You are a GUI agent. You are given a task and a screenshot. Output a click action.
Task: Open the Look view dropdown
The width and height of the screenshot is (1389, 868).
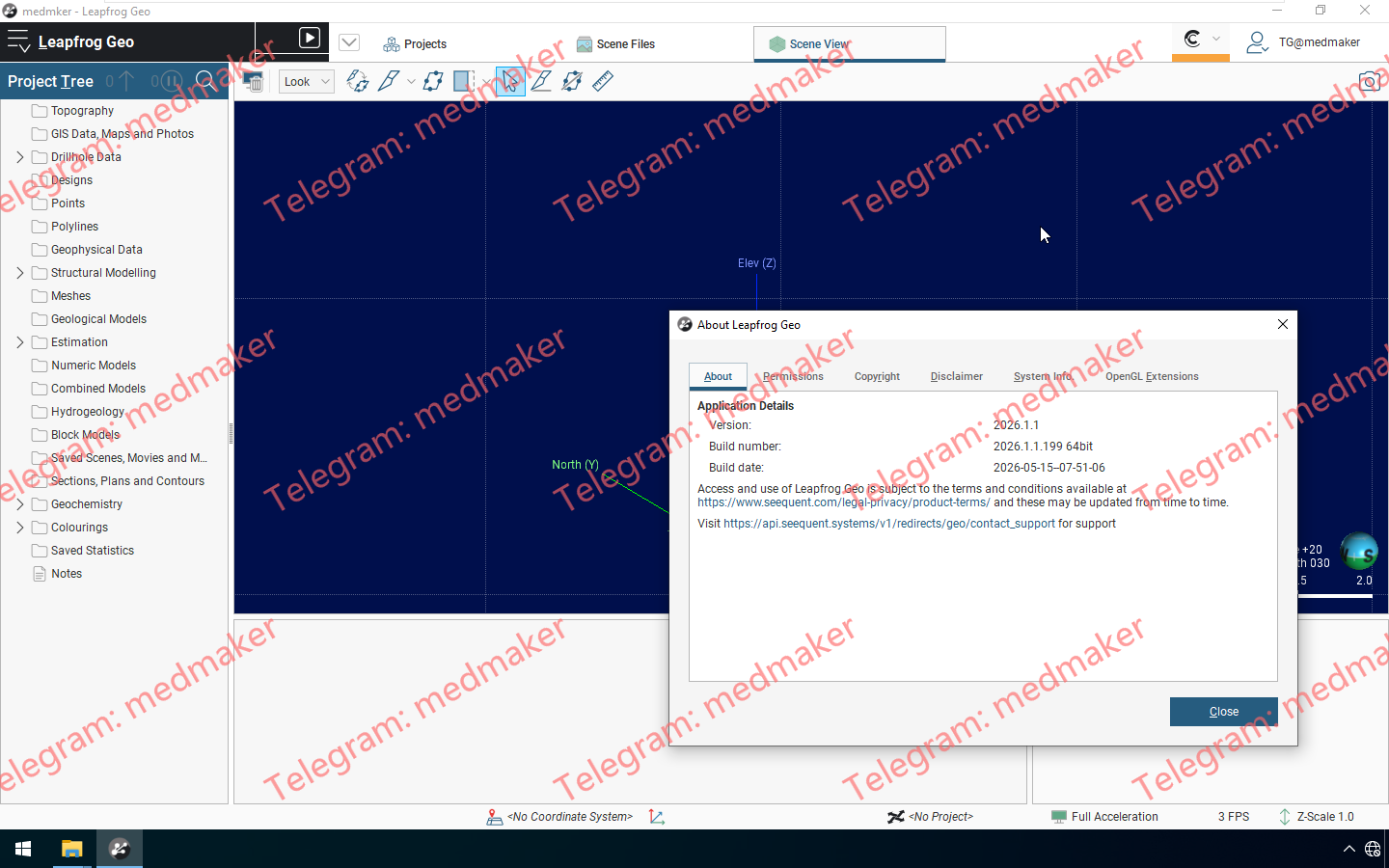307,82
